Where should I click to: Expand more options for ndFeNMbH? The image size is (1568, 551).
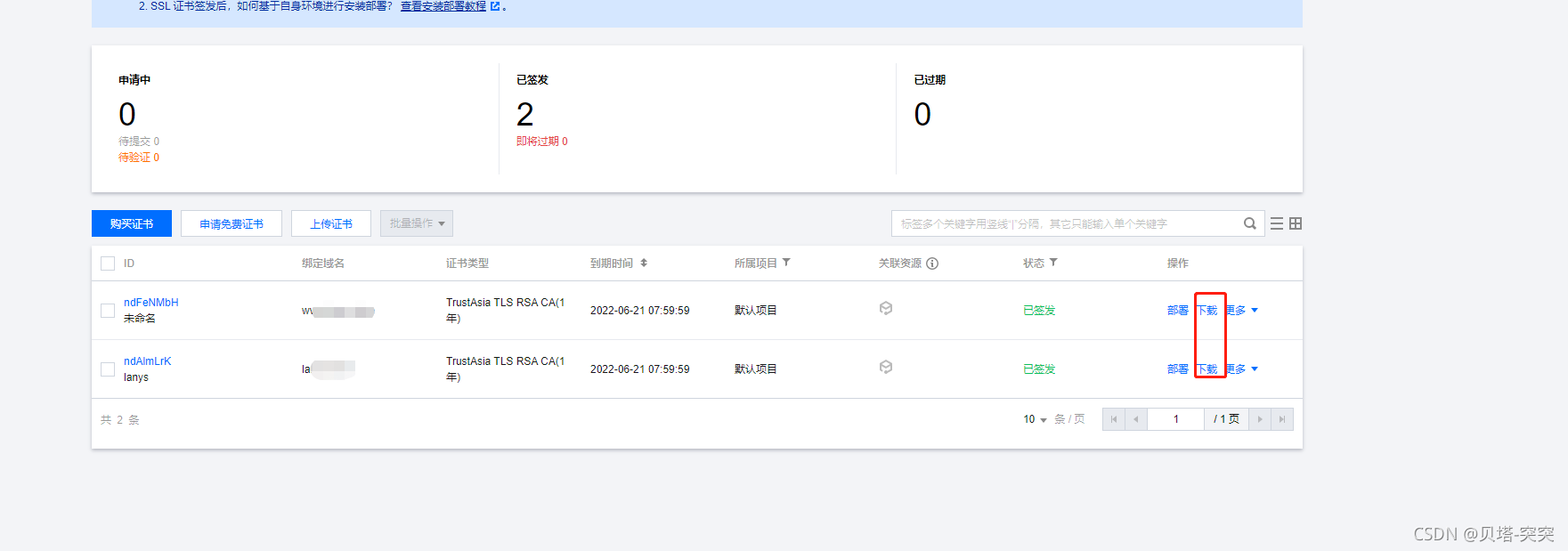point(1241,311)
